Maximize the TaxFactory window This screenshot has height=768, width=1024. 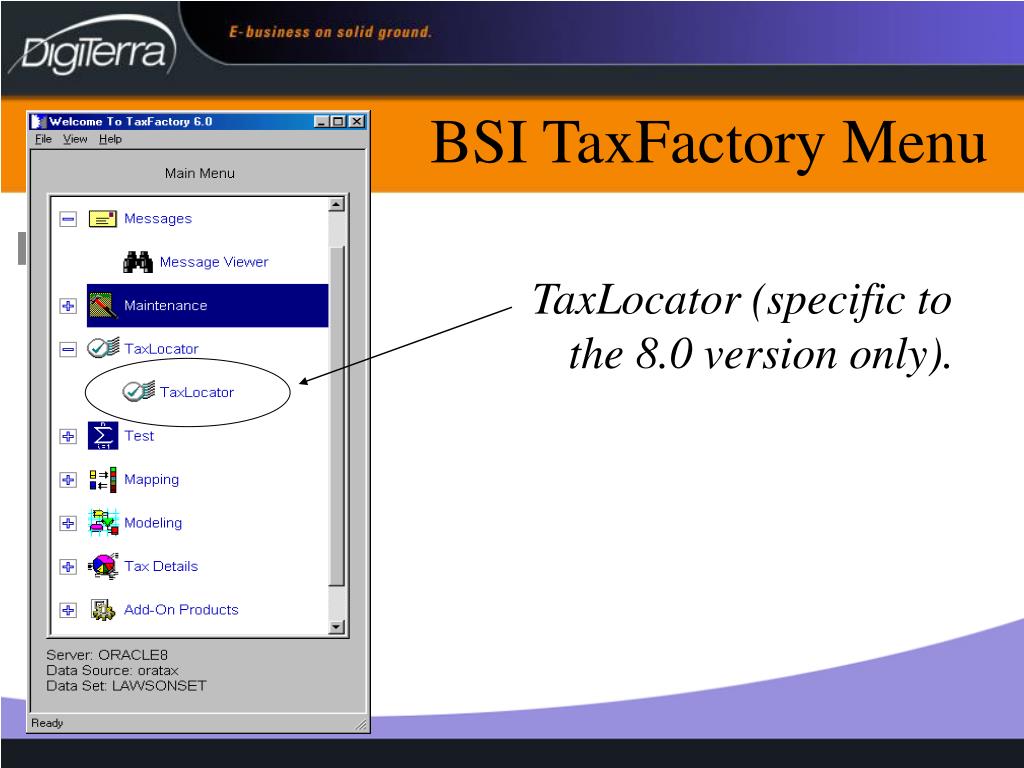(x=337, y=121)
